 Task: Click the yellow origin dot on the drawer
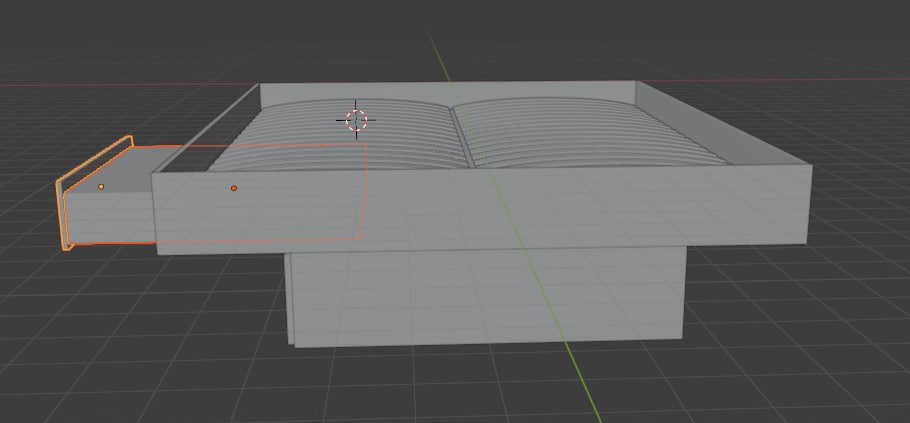point(101,187)
